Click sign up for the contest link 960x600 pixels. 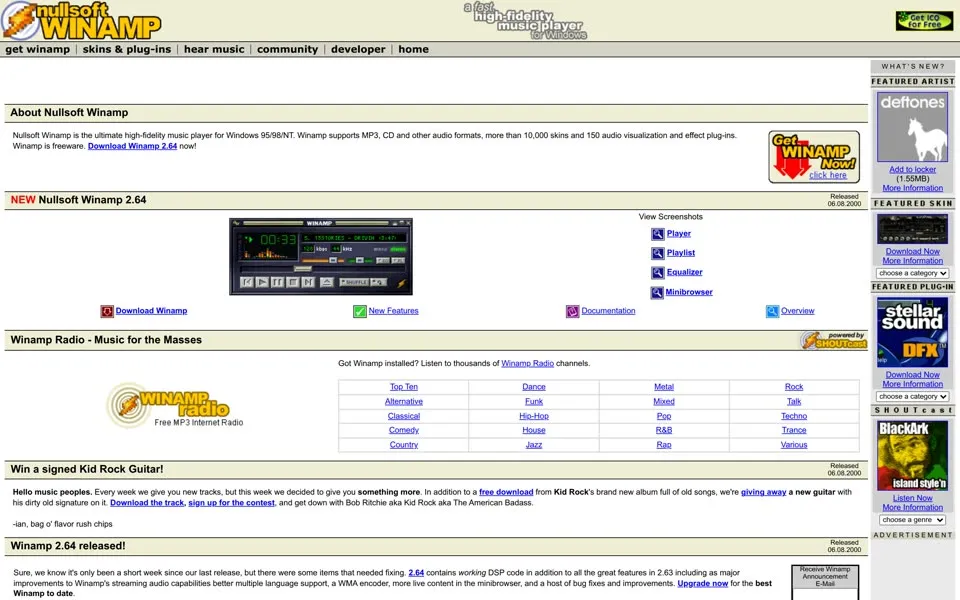pyautogui.click(x=231, y=503)
